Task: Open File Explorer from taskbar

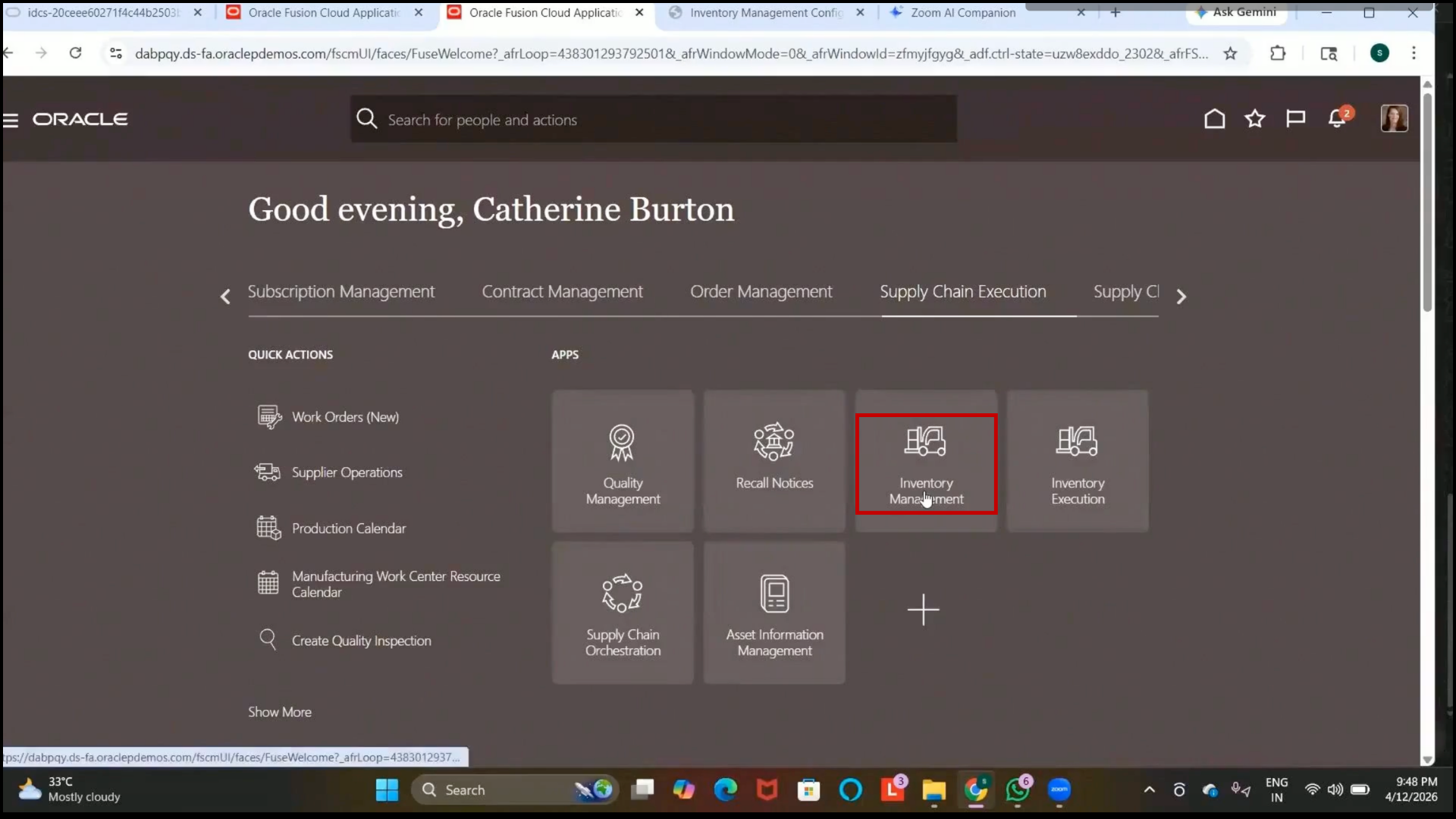Action: tap(934, 790)
